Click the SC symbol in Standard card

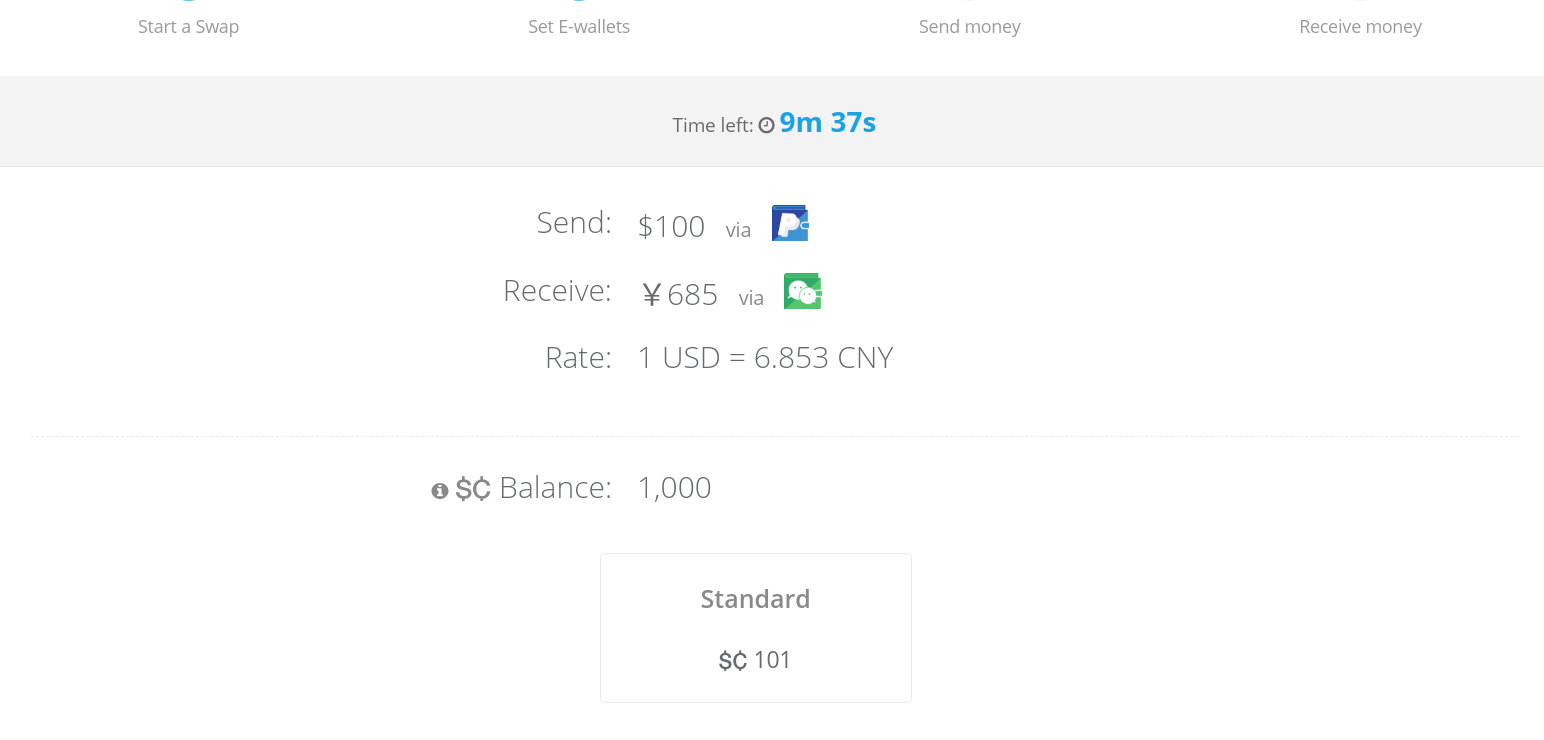click(x=733, y=661)
